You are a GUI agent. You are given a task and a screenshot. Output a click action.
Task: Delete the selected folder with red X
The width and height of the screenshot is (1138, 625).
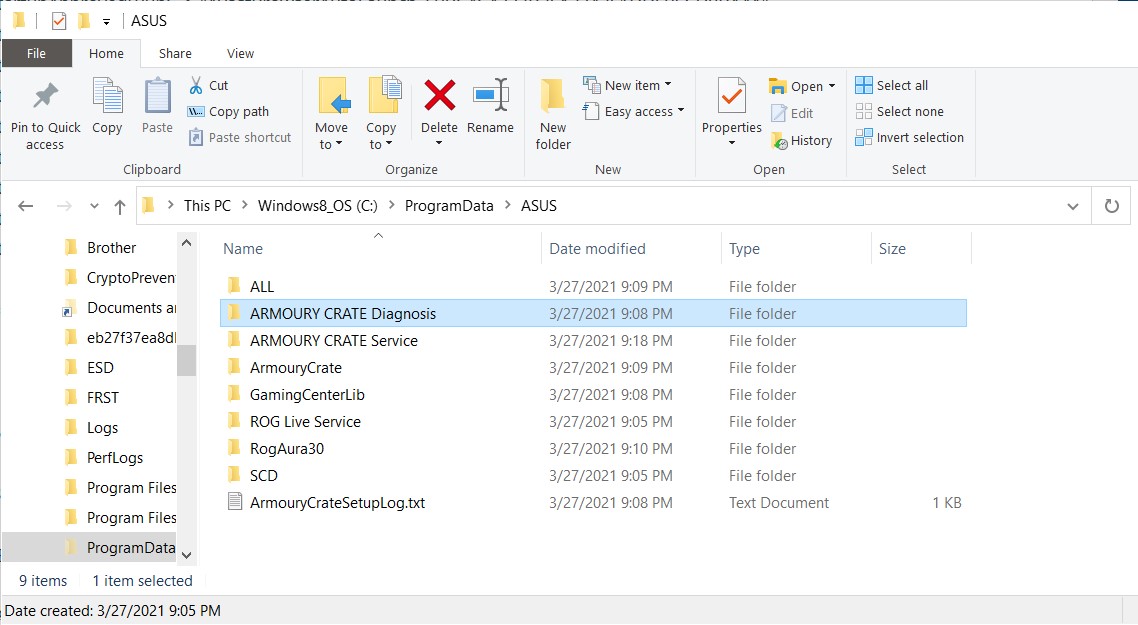(440, 95)
